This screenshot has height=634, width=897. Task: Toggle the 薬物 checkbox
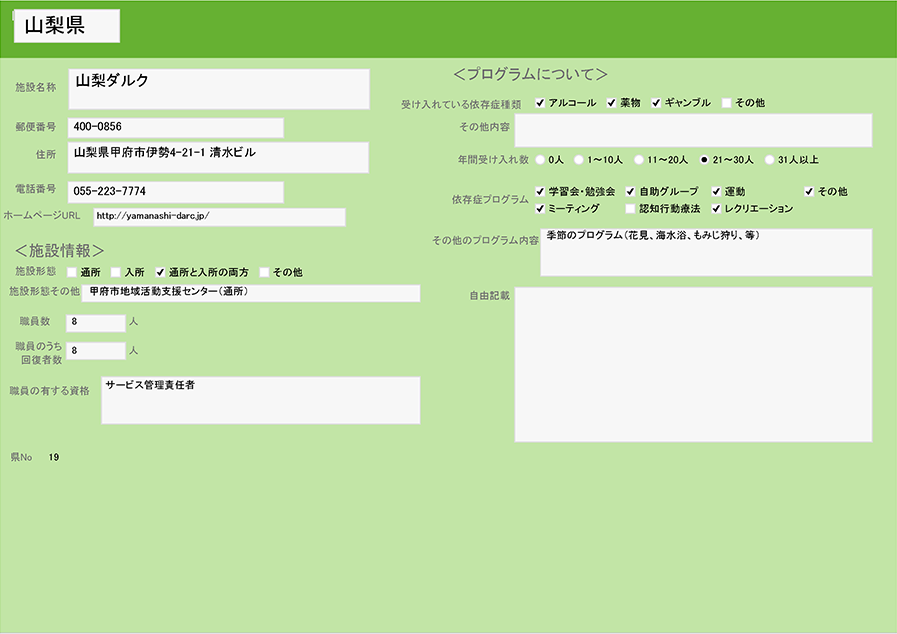[x=611, y=103]
